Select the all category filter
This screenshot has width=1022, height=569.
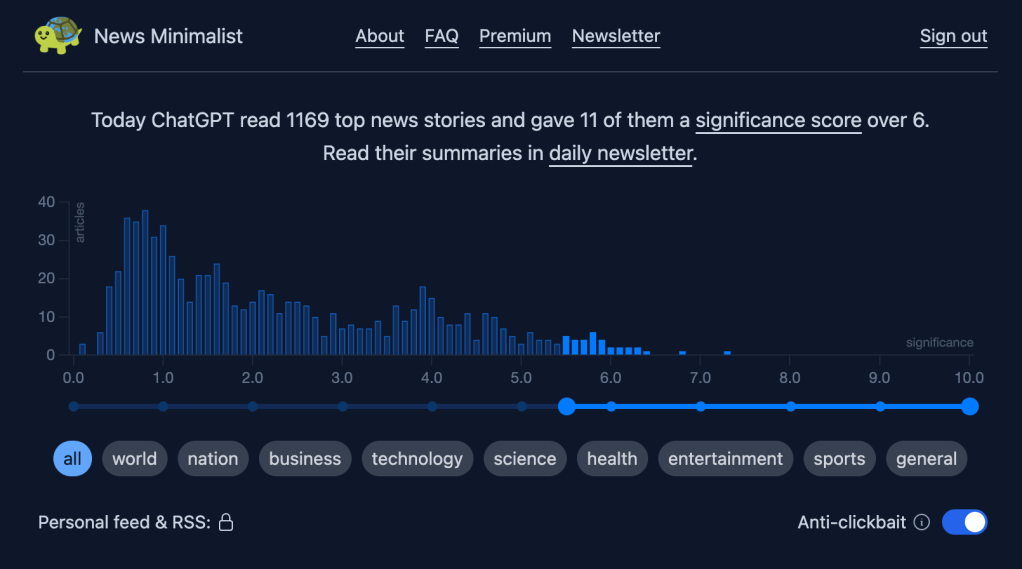[x=72, y=459]
